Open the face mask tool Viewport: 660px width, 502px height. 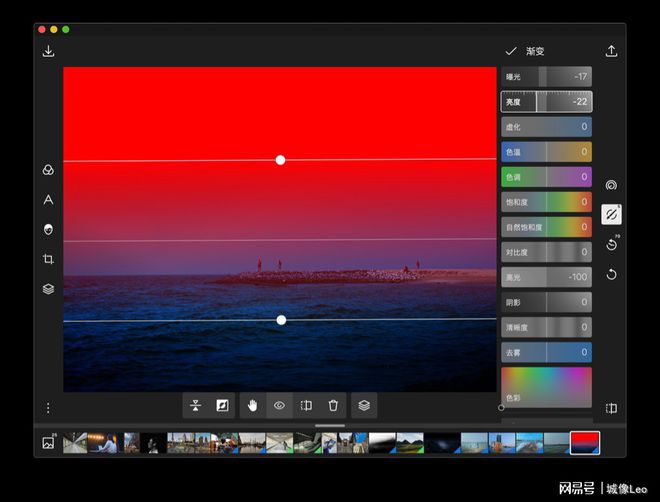click(x=48, y=229)
